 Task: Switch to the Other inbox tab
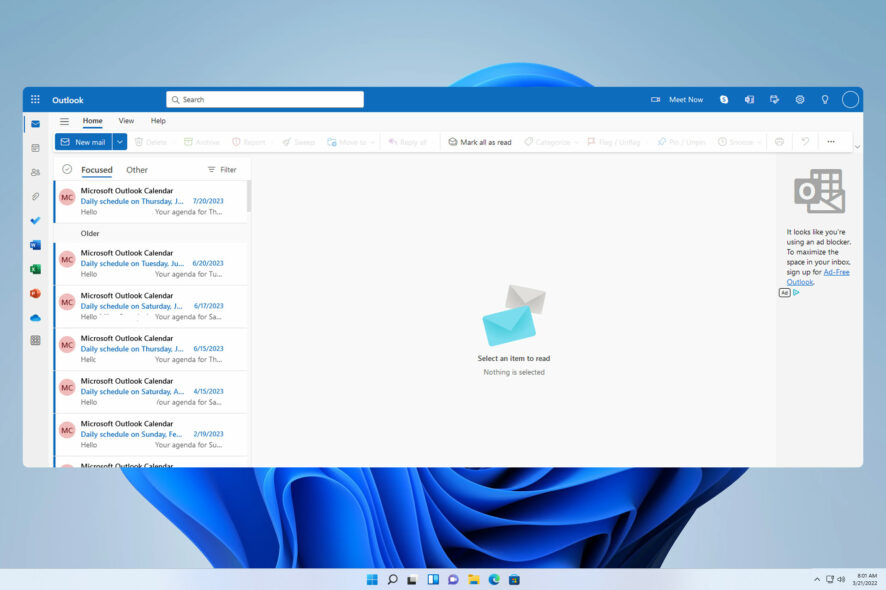137,169
